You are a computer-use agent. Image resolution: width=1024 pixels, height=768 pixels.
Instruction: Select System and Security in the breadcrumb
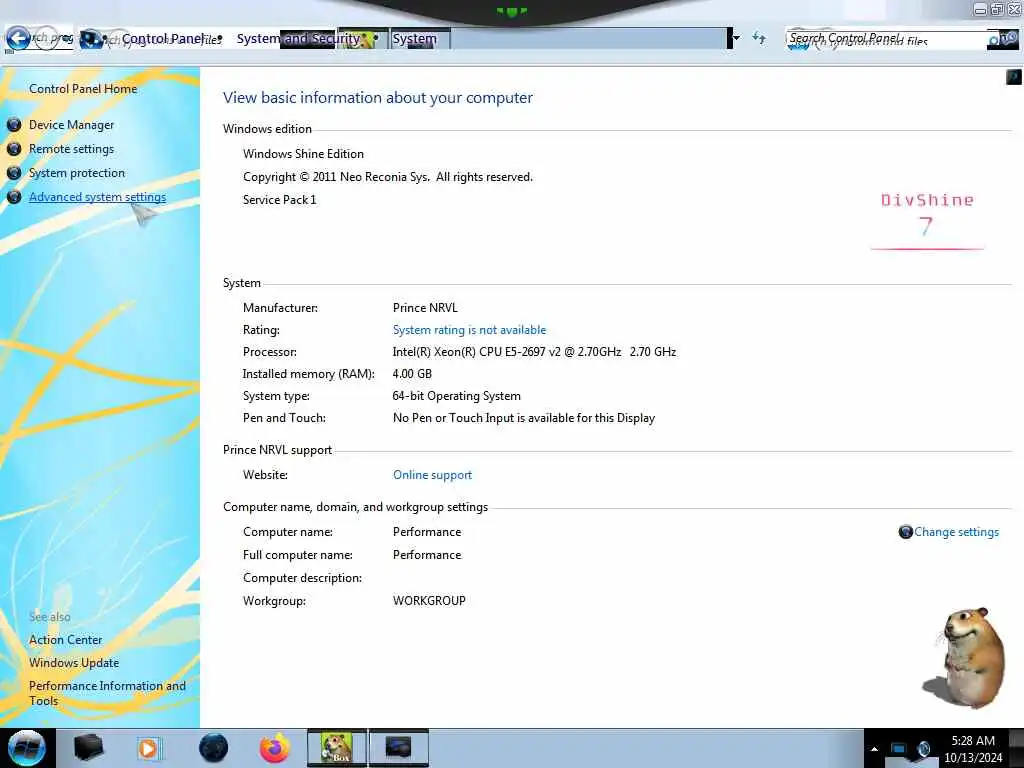298,39
